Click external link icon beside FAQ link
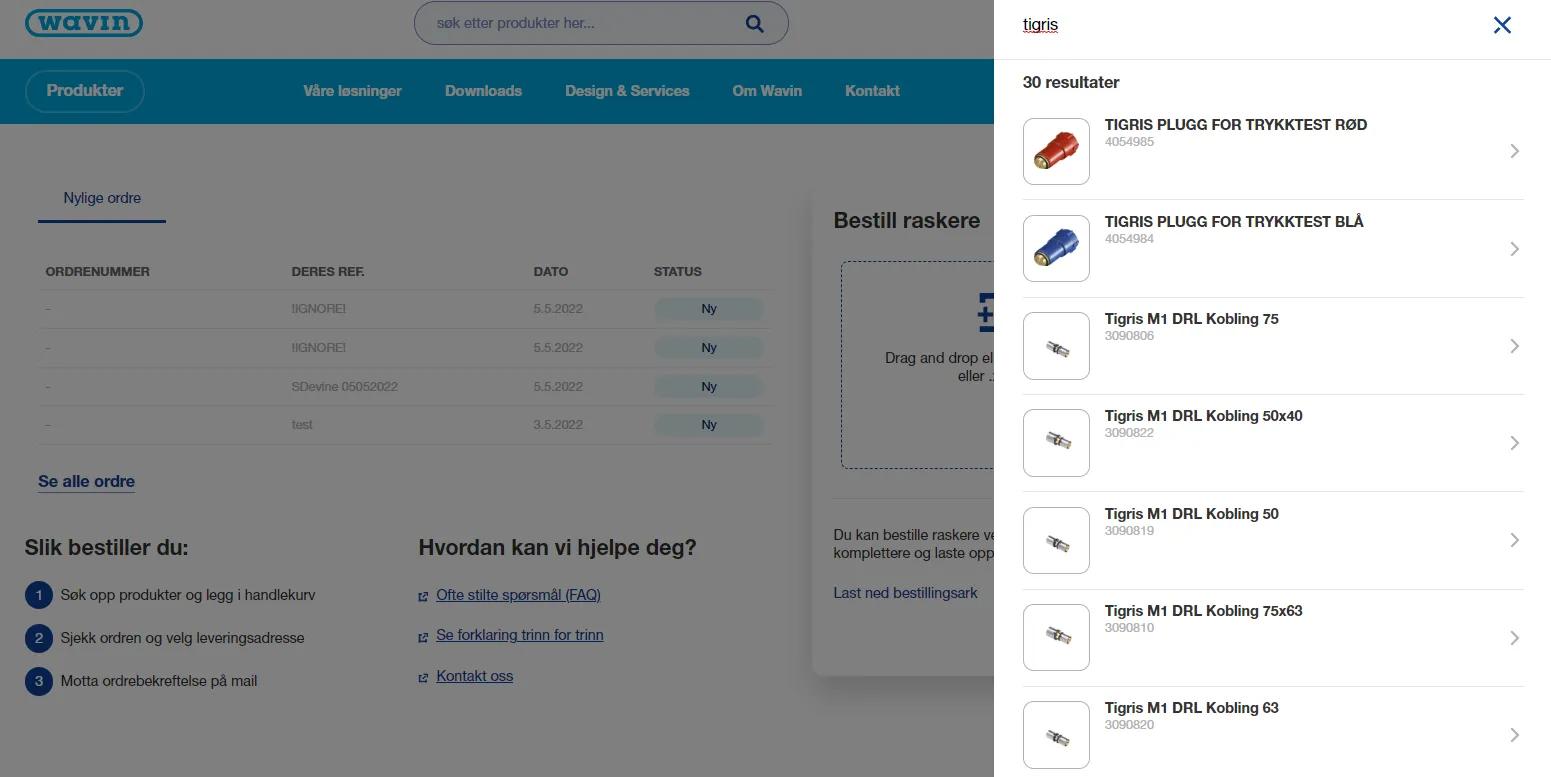 pos(423,596)
